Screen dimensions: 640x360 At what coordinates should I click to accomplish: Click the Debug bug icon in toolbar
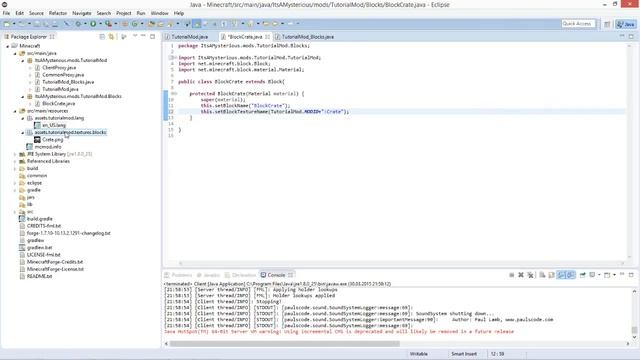pyautogui.click(x=78, y=24)
